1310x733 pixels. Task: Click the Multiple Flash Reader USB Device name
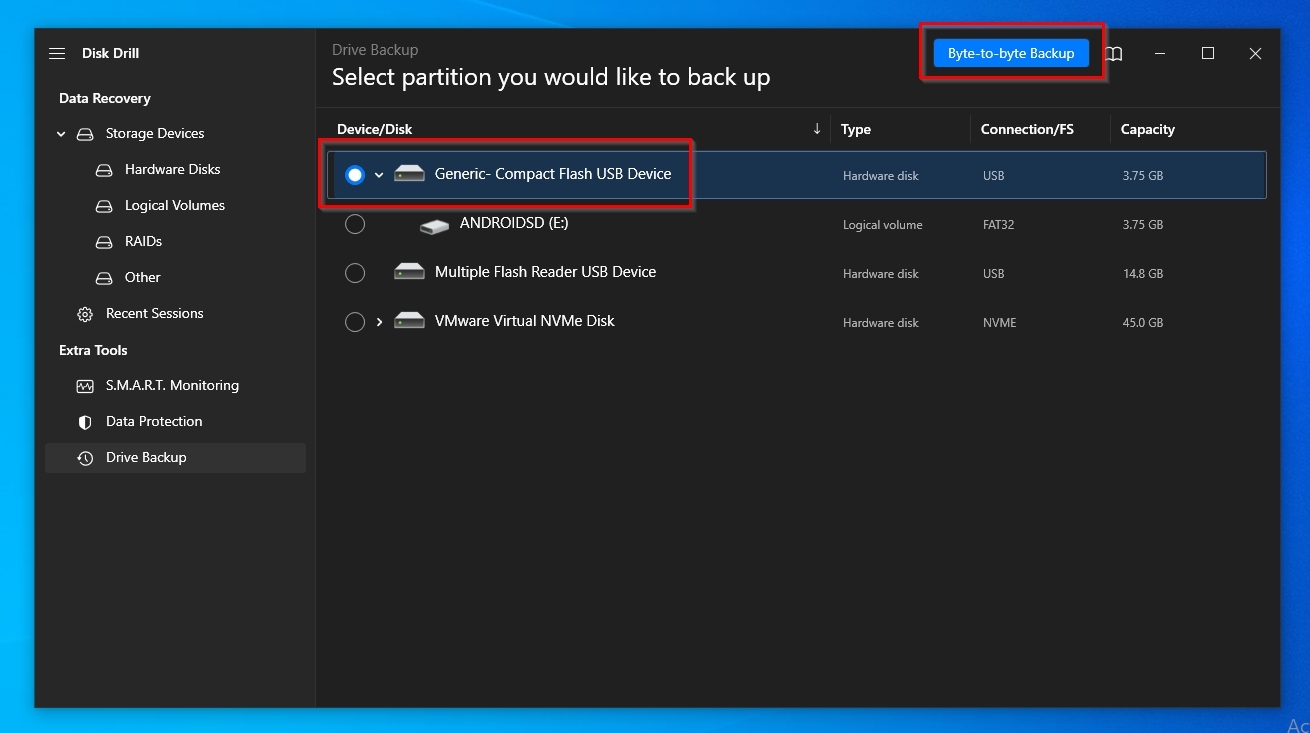click(545, 271)
